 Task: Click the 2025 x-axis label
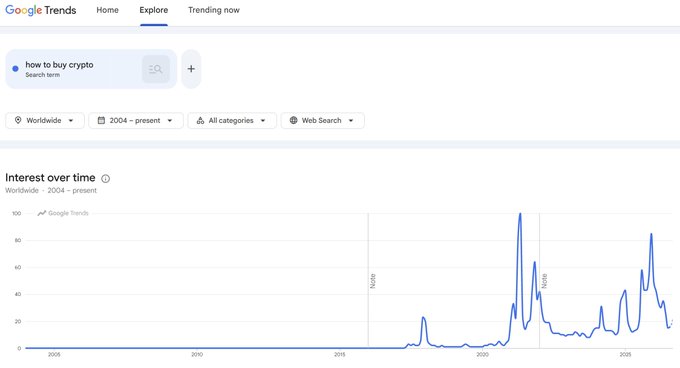pyautogui.click(x=625, y=355)
